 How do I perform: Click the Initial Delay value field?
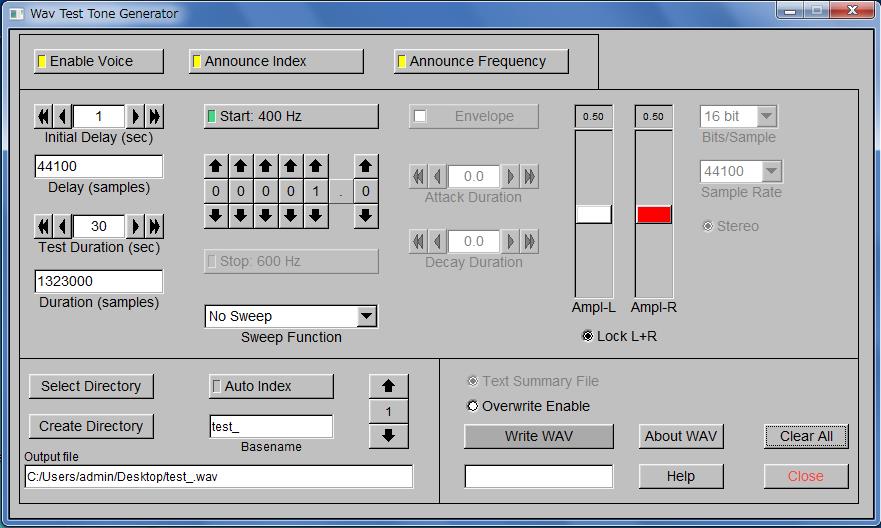coord(99,116)
